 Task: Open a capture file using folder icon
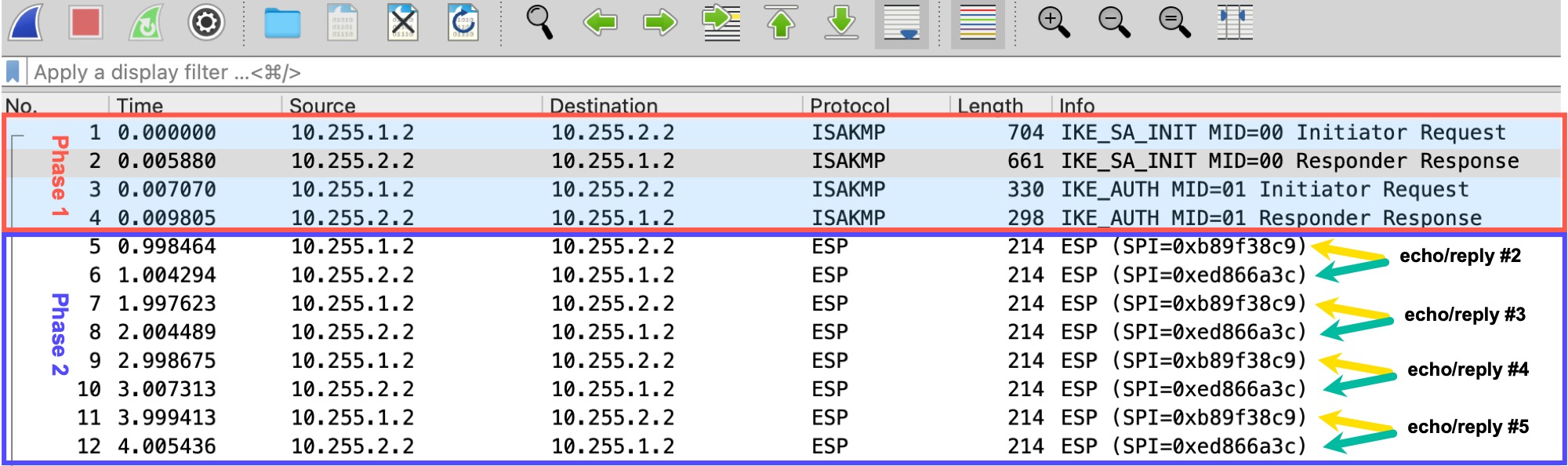click(282, 24)
